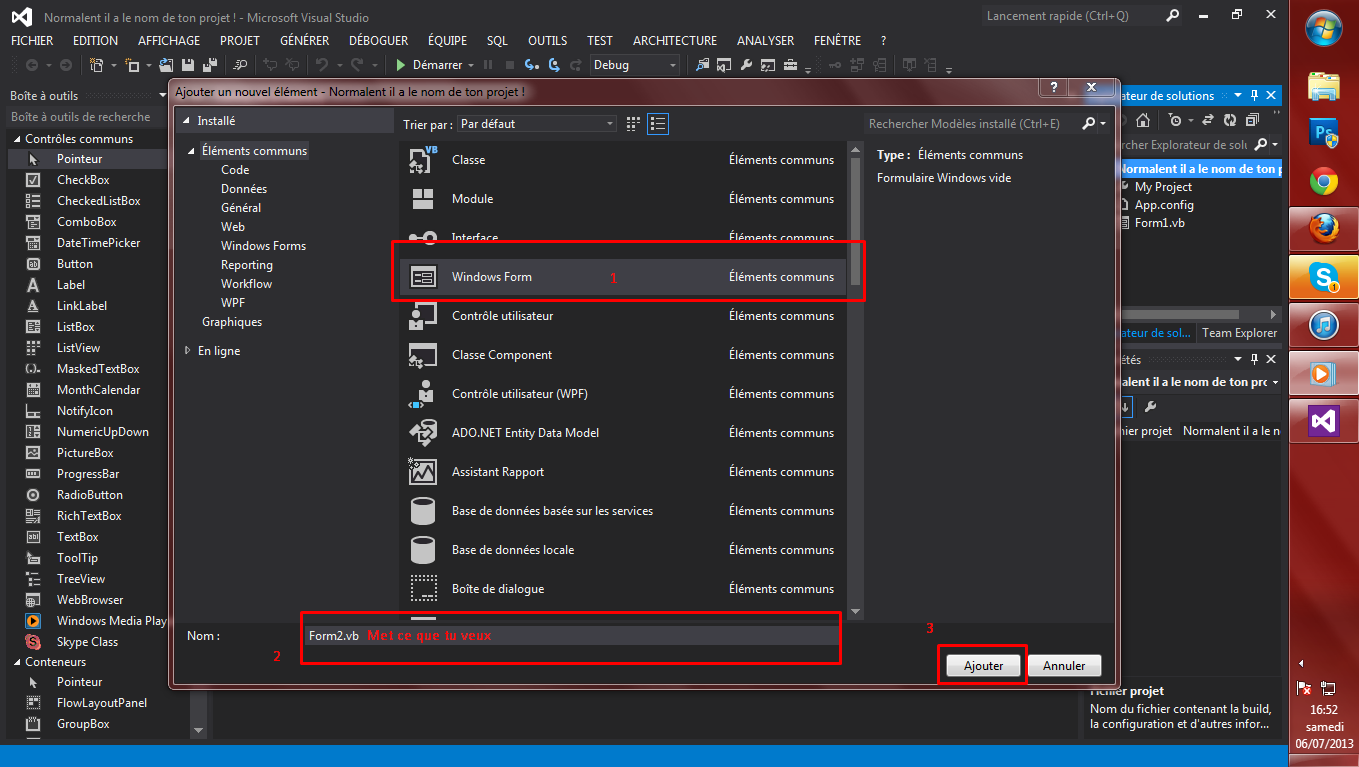1359x767 pixels.
Task: Pick Base de données basée sur les services
Action: (622, 511)
